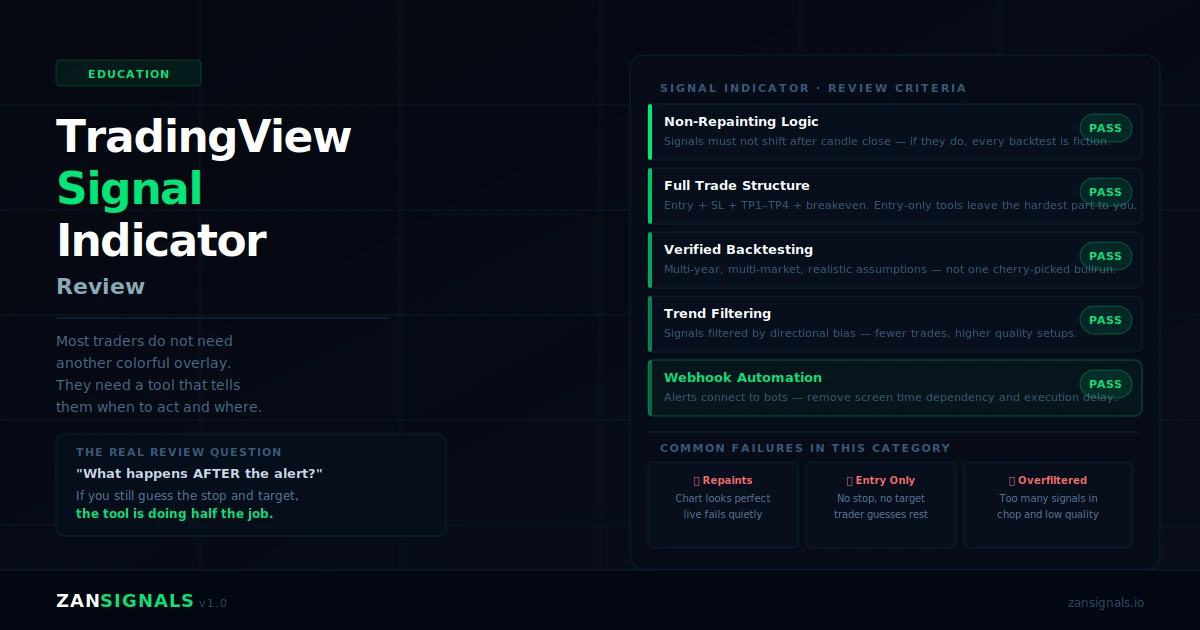Screen dimensions: 1200x630
Task: Click the v1.0 version label
Action: 213,603
